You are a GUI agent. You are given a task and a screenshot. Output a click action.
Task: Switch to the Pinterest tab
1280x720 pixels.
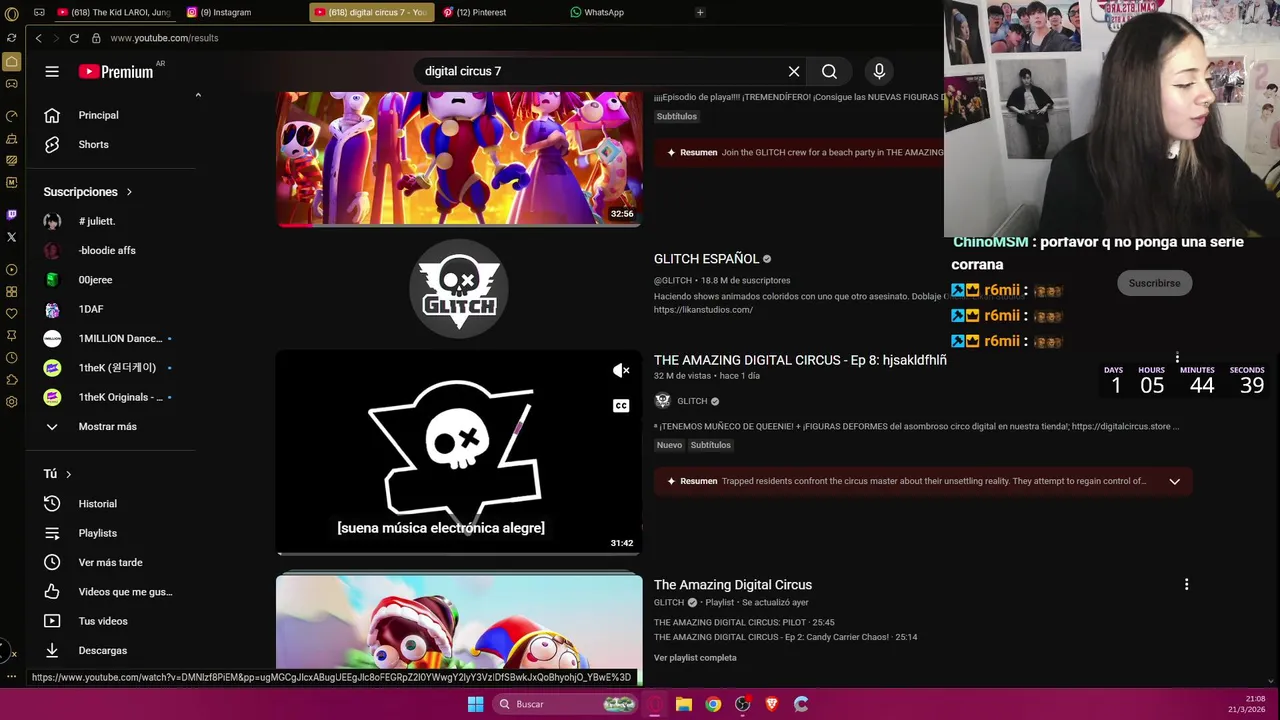click(481, 12)
